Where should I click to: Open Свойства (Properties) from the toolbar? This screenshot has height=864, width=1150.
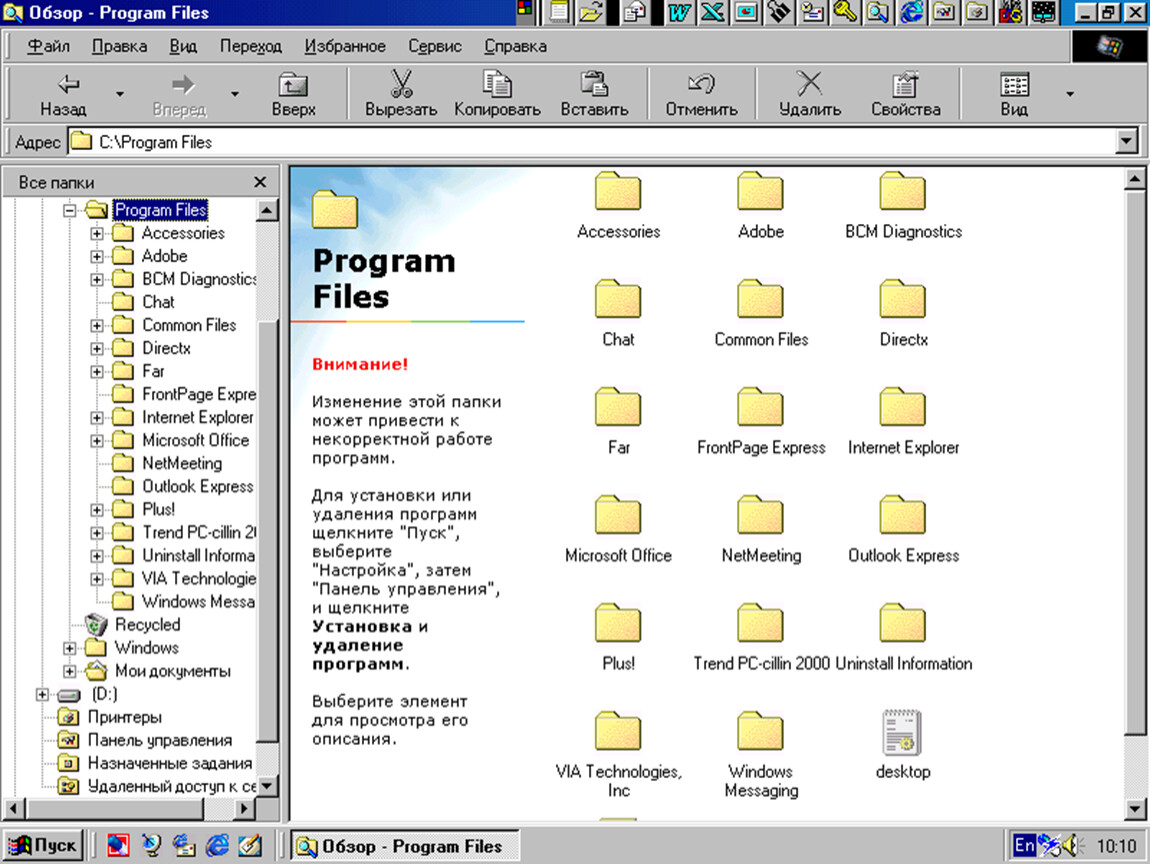click(x=906, y=95)
